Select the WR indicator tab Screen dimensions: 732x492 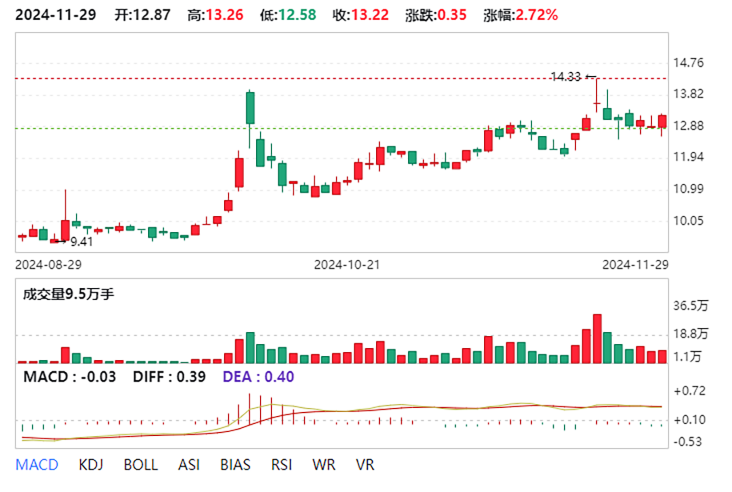(x=324, y=465)
